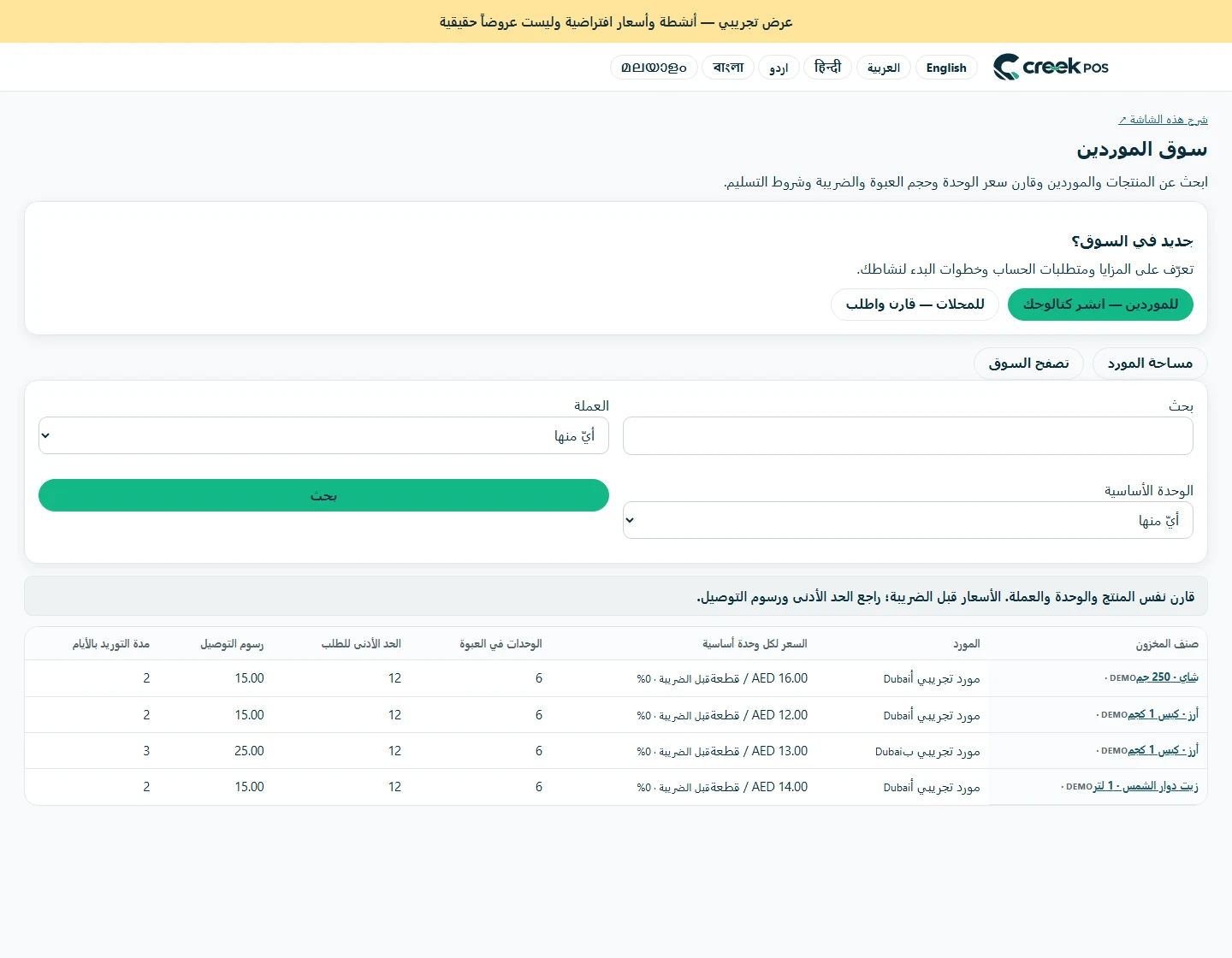Click the المورد column header
The width and height of the screenshot is (1232, 958).
(x=967, y=643)
